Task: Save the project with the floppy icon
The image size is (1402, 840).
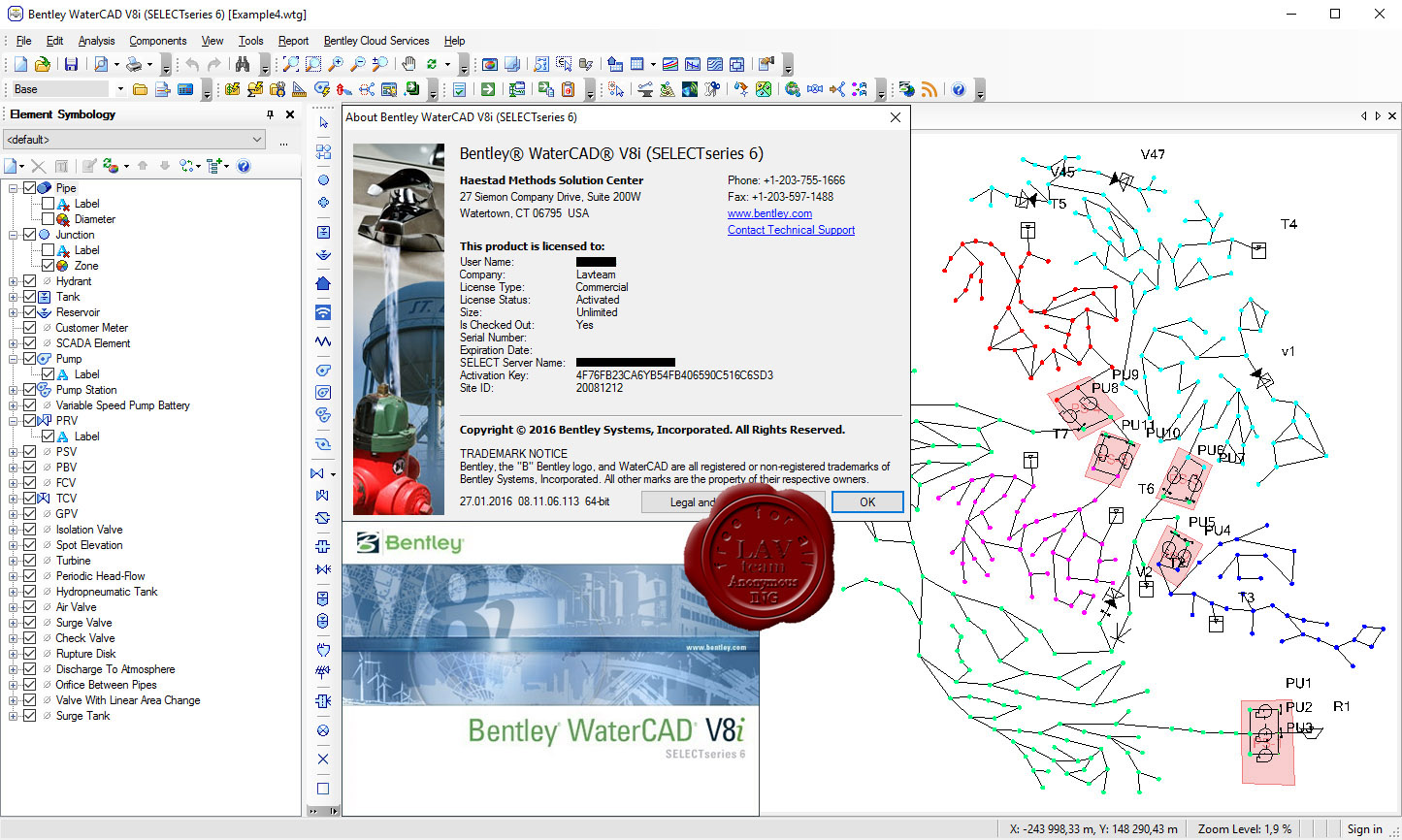Action: tap(71, 64)
